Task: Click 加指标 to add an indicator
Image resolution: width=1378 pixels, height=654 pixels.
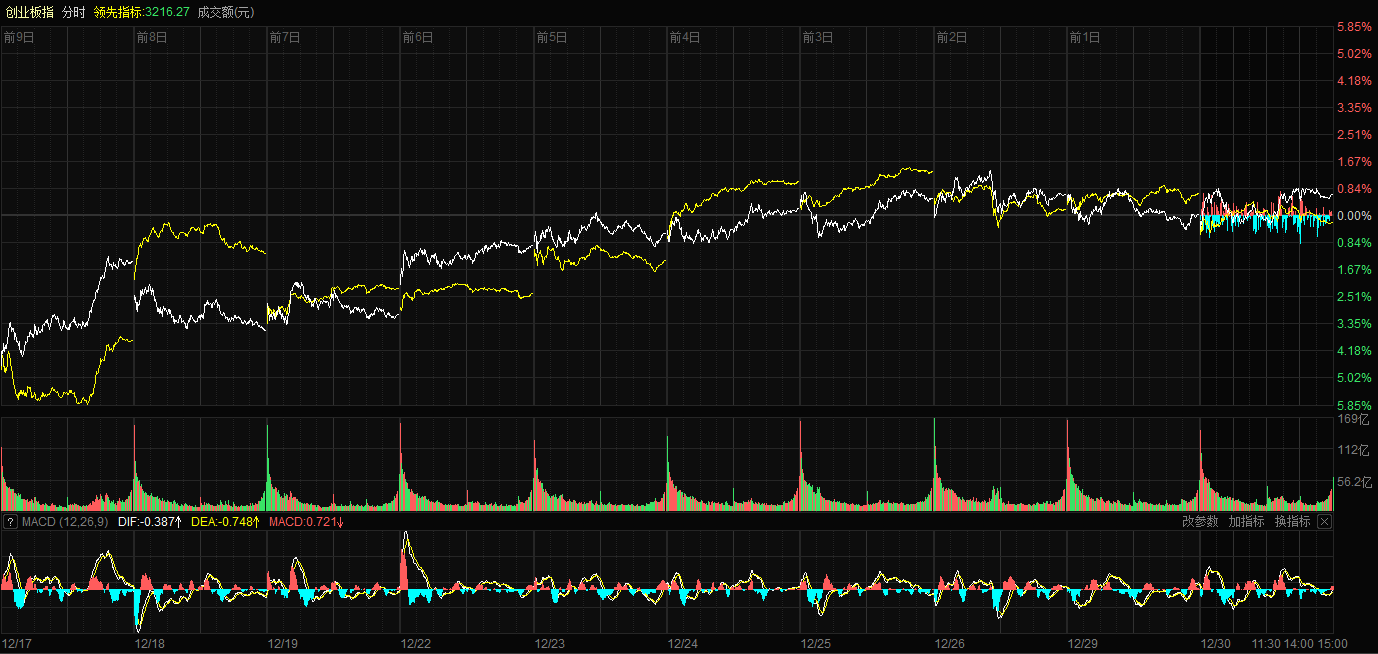Action: pyautogui.click(x=1246, y=522)
